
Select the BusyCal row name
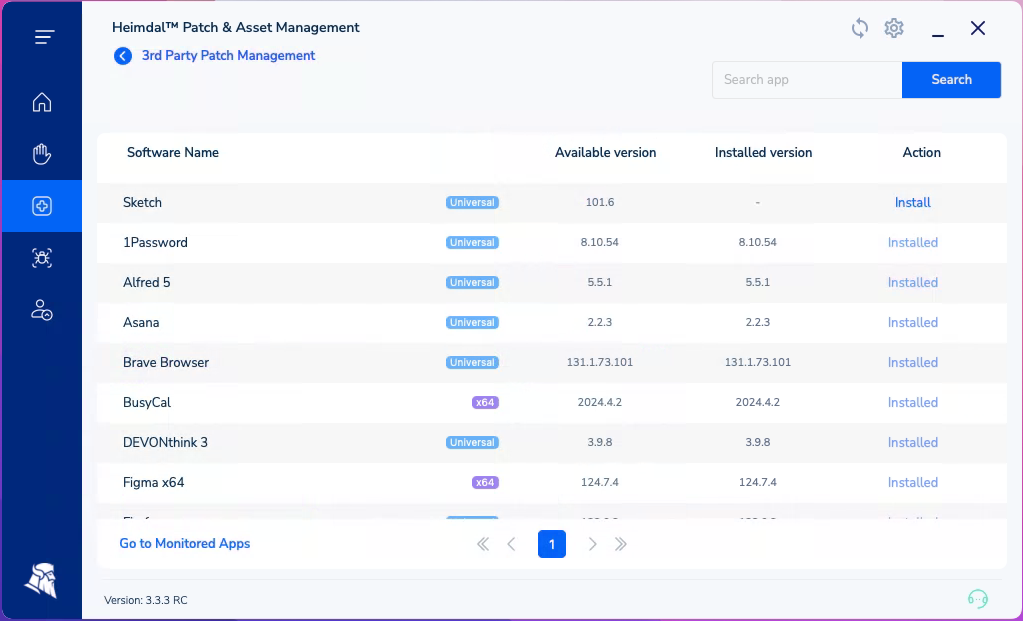click(147, 402)
